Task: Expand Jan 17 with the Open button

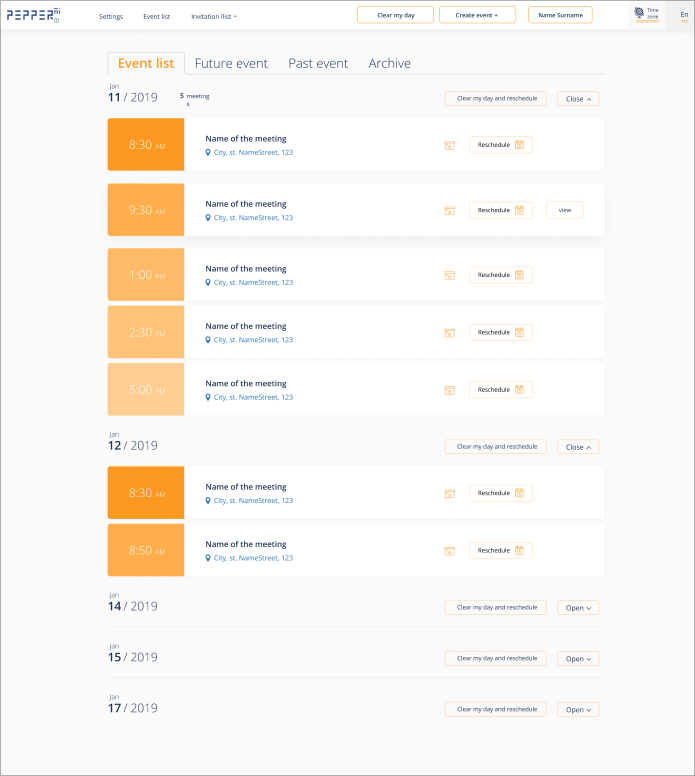Action: (578, 710)
